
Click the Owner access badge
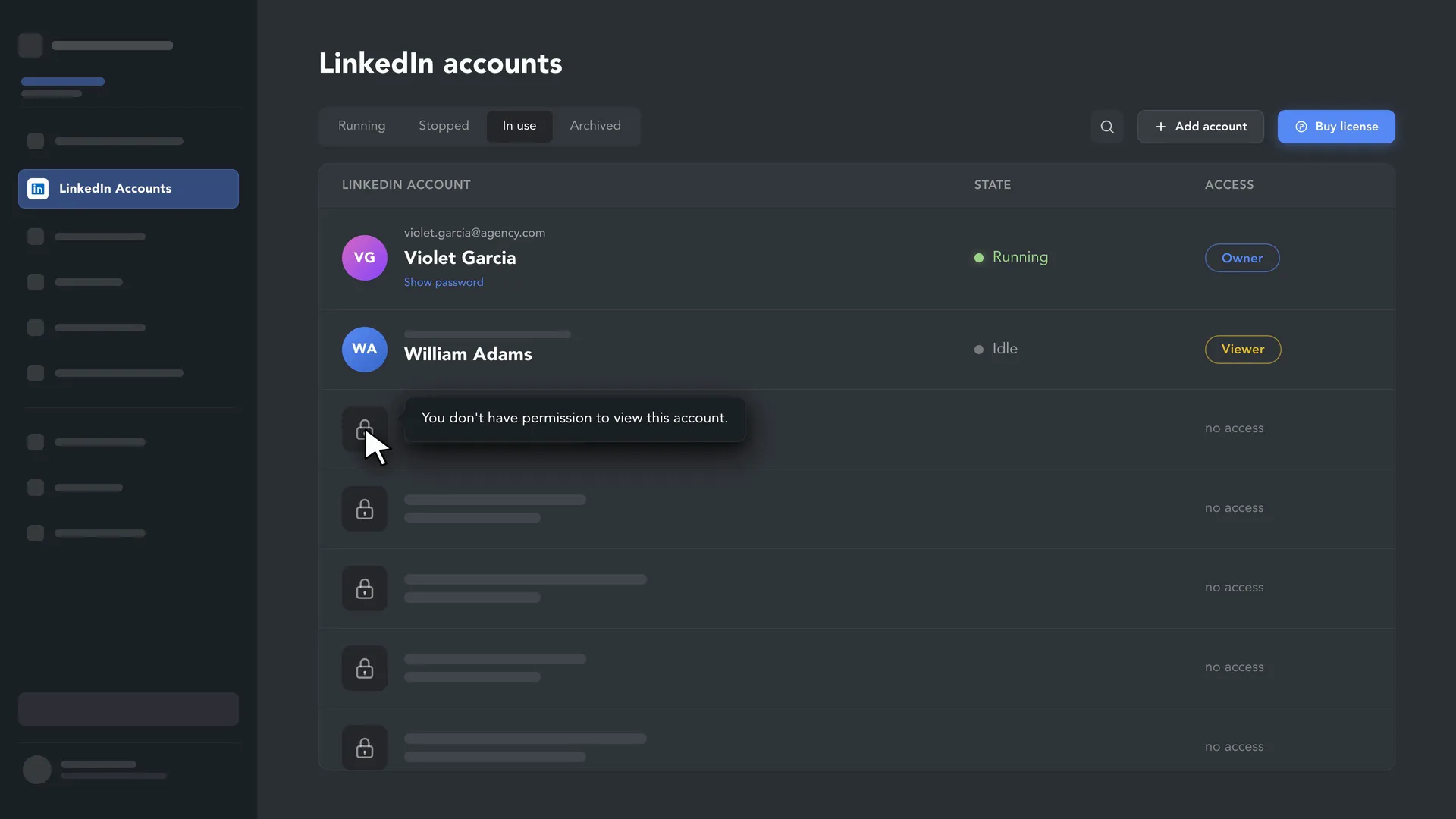[x=1242, y=258]
